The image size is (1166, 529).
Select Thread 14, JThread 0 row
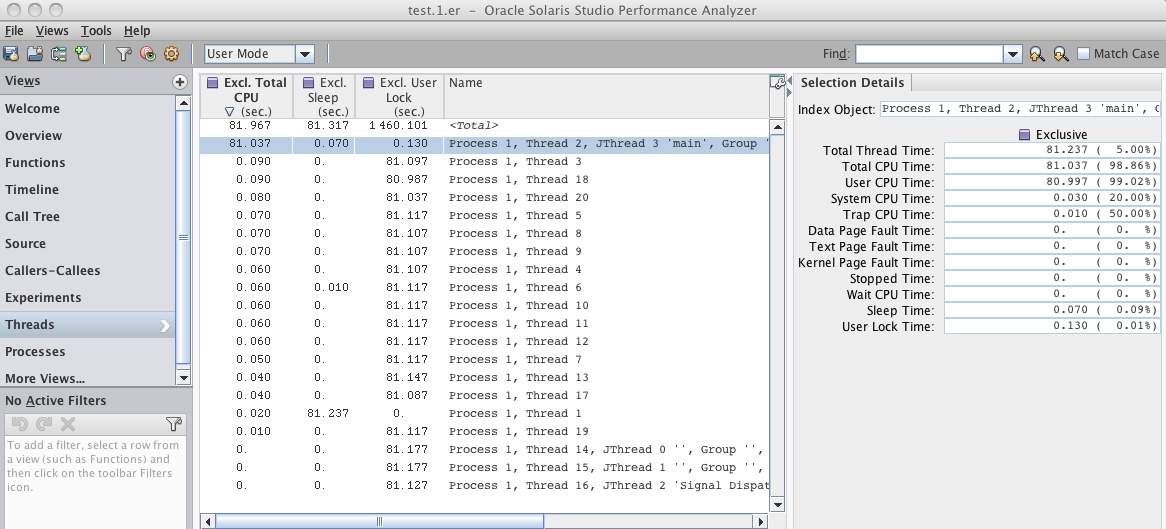point(484,449)
